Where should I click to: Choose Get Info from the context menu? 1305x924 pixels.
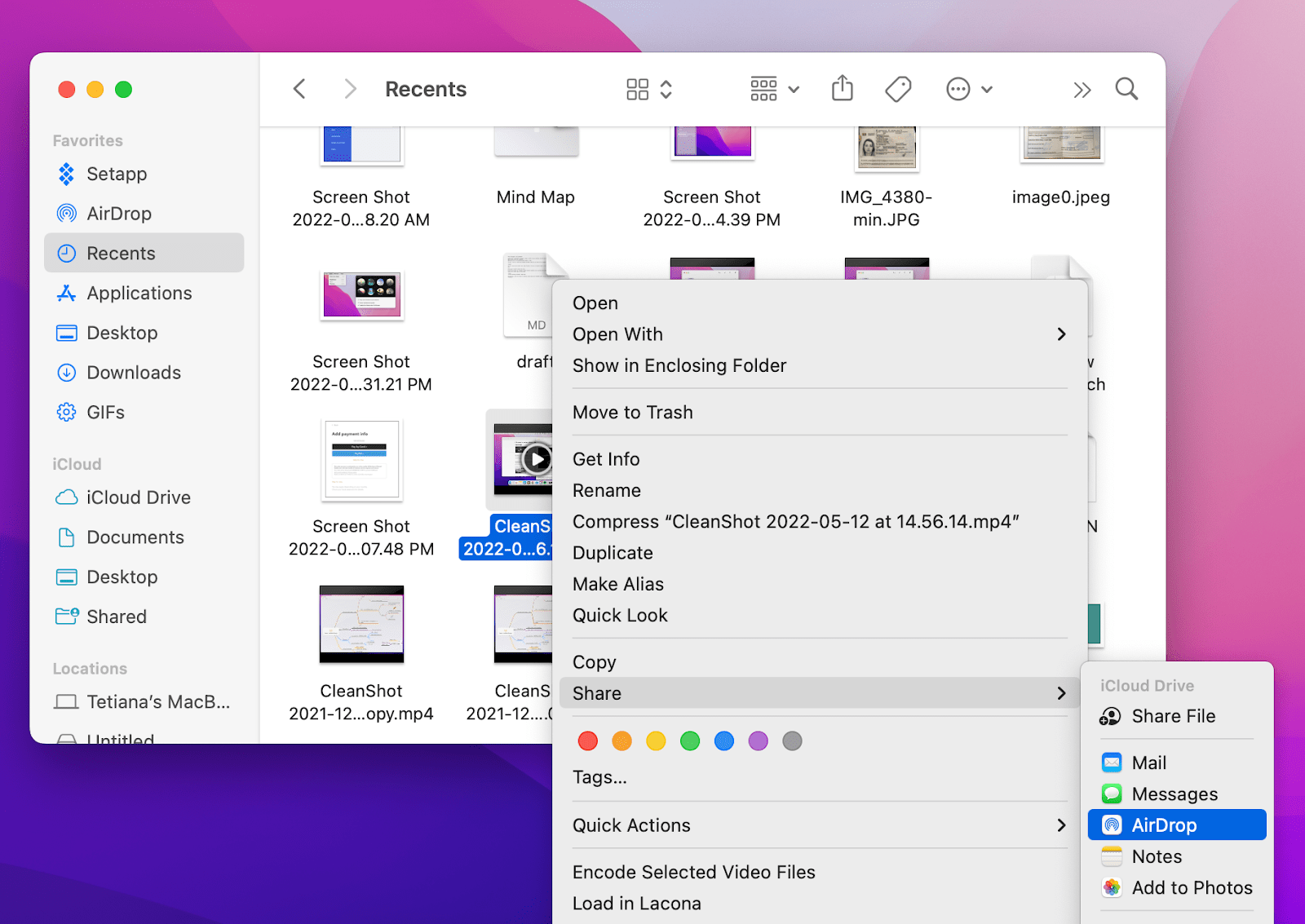coord(606,458)
